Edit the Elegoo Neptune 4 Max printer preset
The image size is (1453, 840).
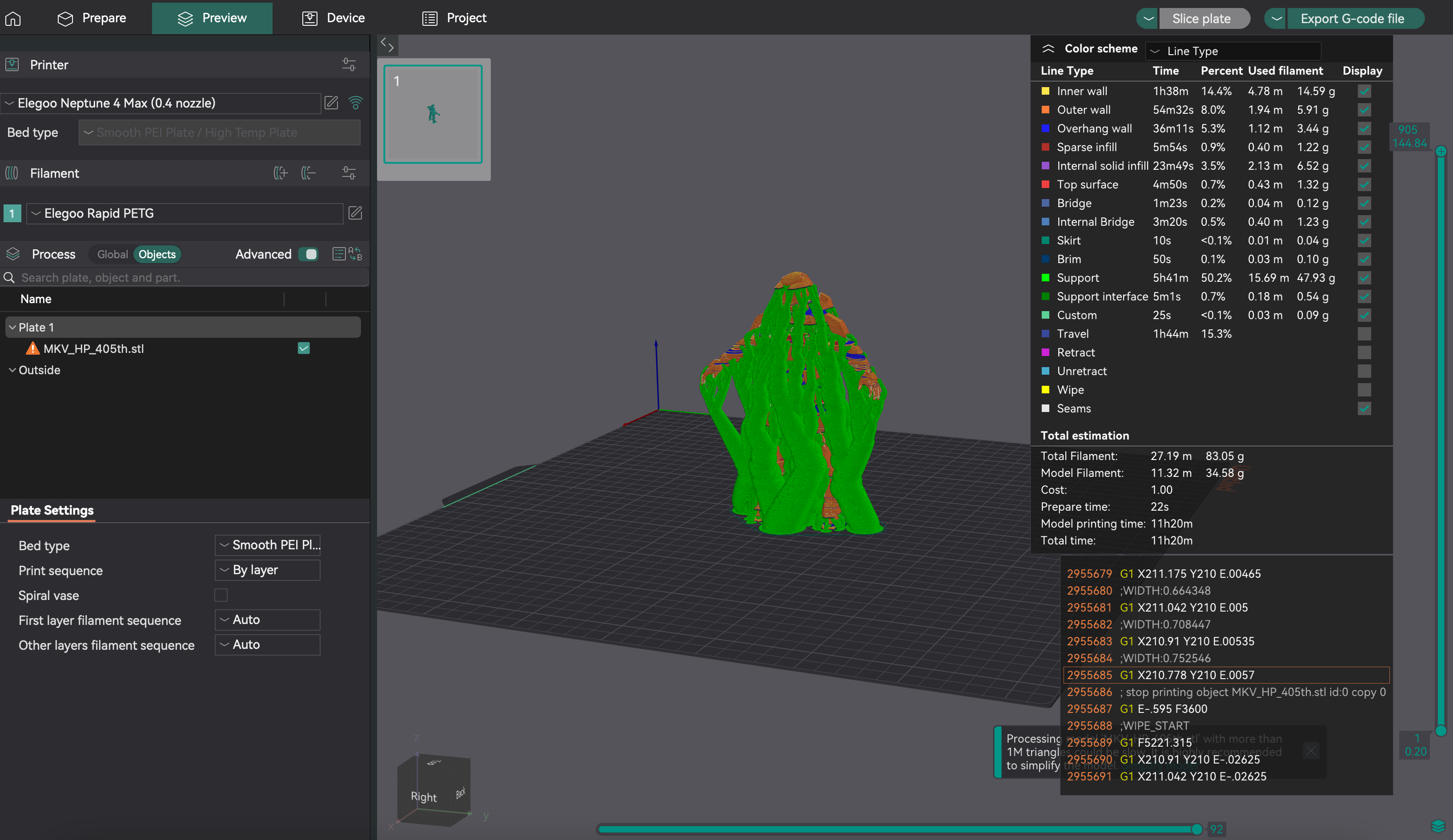tap(332, 103)
